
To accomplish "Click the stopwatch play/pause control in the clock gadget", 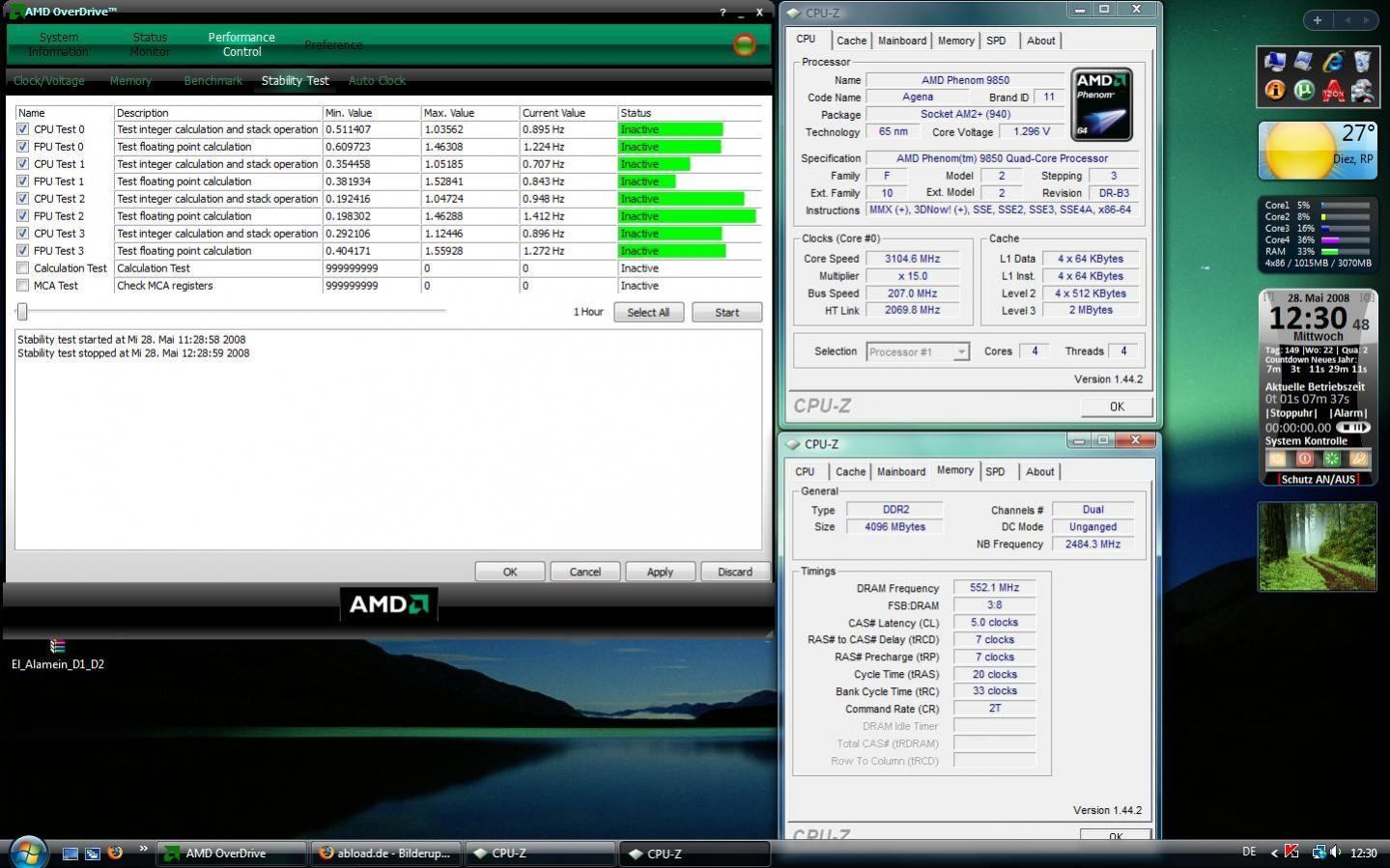I will [1353, 427].
